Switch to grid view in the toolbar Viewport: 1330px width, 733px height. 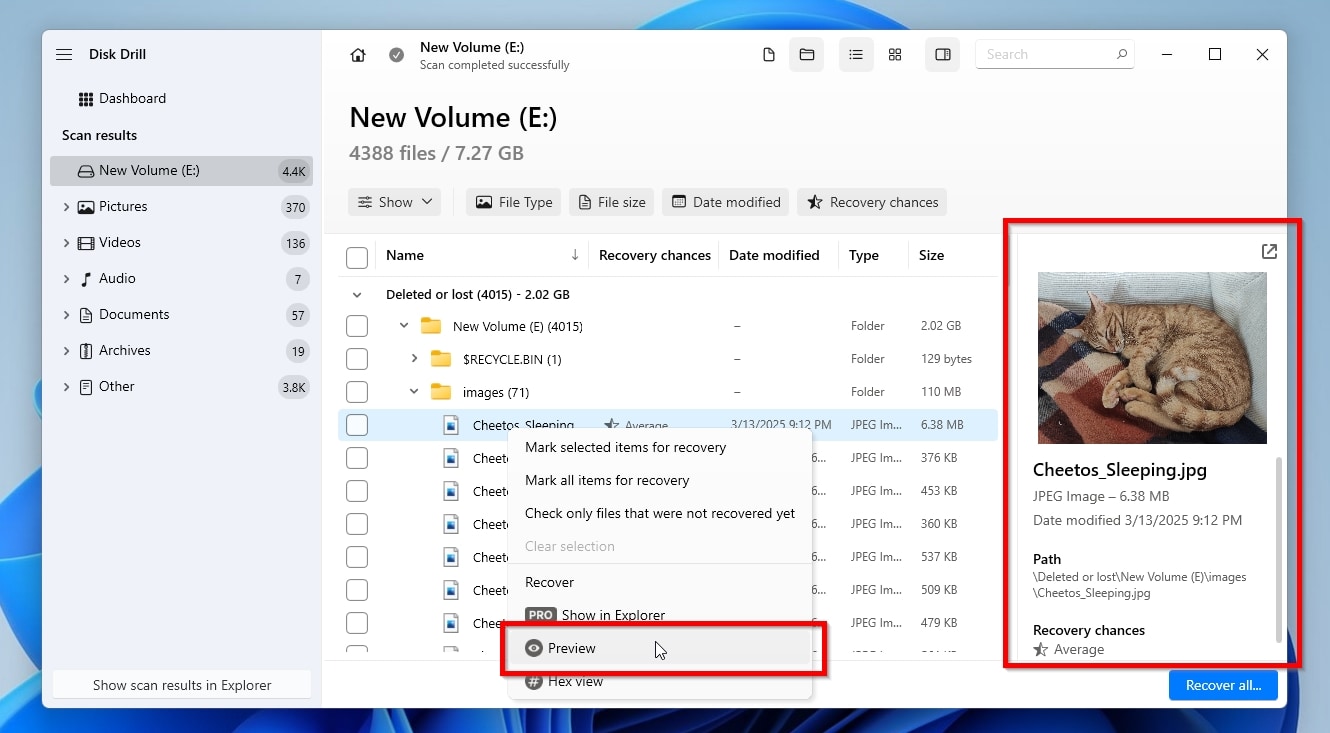[895, 55]
